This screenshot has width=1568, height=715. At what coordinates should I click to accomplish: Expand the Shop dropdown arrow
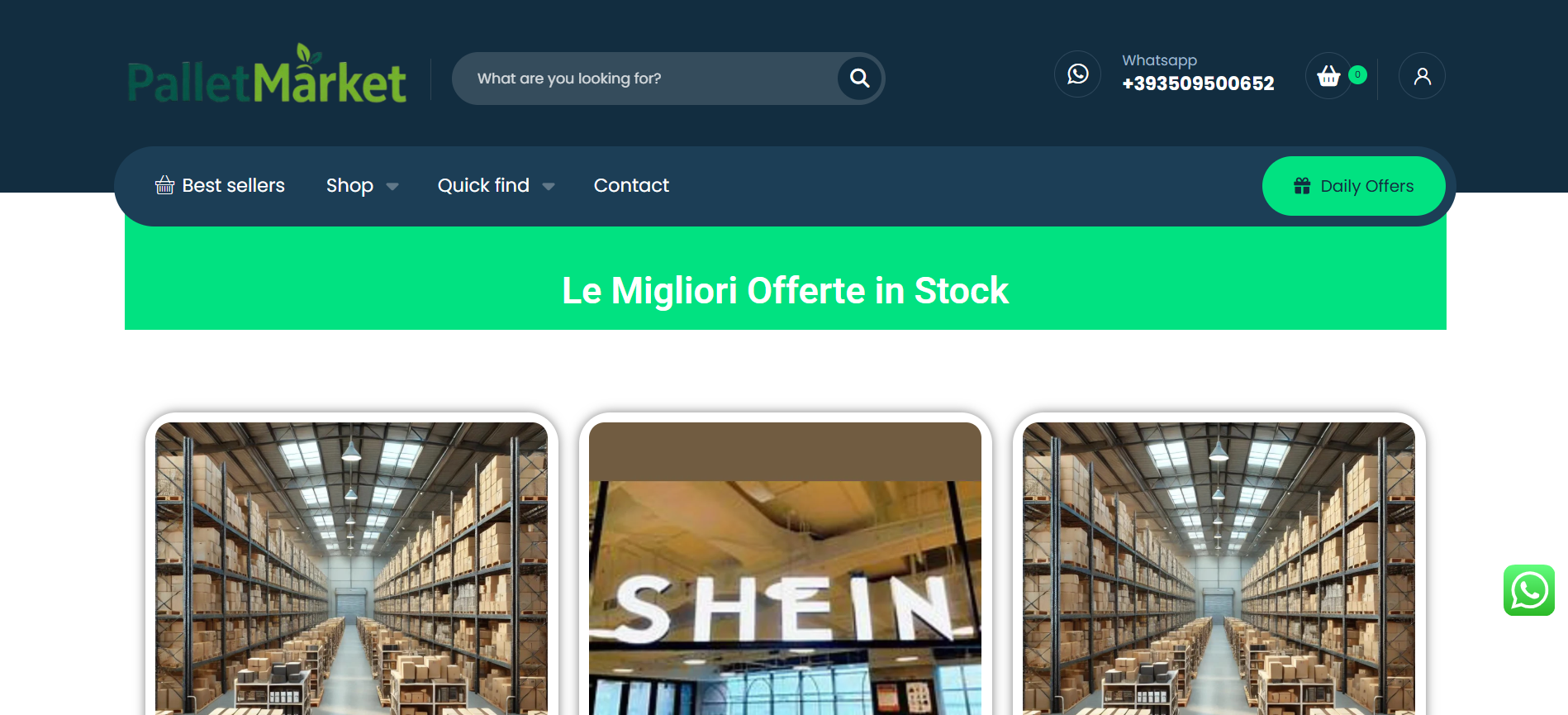[392, 187]
